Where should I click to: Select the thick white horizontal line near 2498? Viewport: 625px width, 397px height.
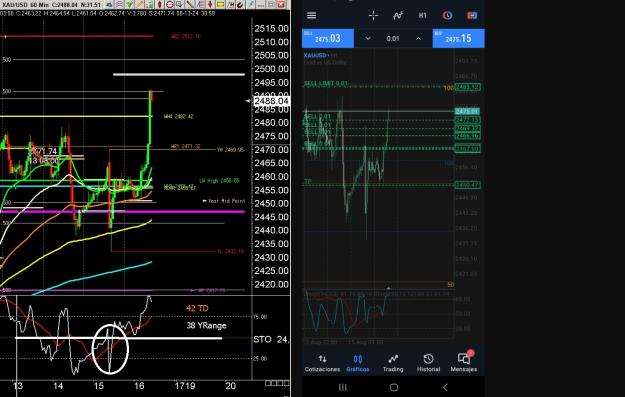tap(179, 74)
